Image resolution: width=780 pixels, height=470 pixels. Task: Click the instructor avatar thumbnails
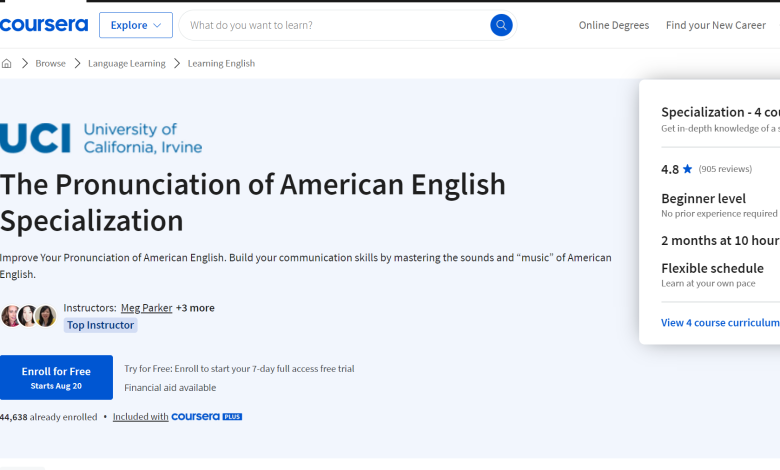[x=28, y=316]
